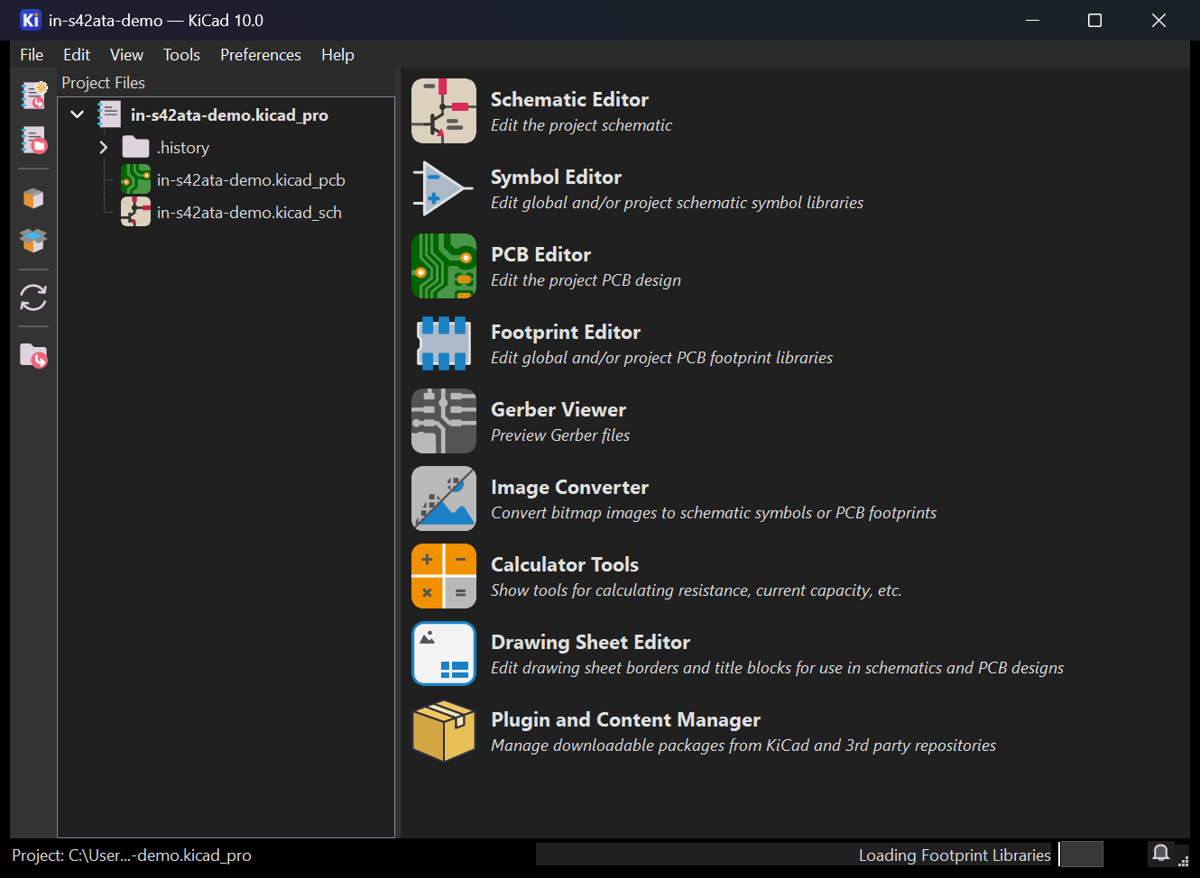This screenshot has height=878, width=1200.
Task: Click the 'Schematic Editor' title text
Action: point(570,99)
